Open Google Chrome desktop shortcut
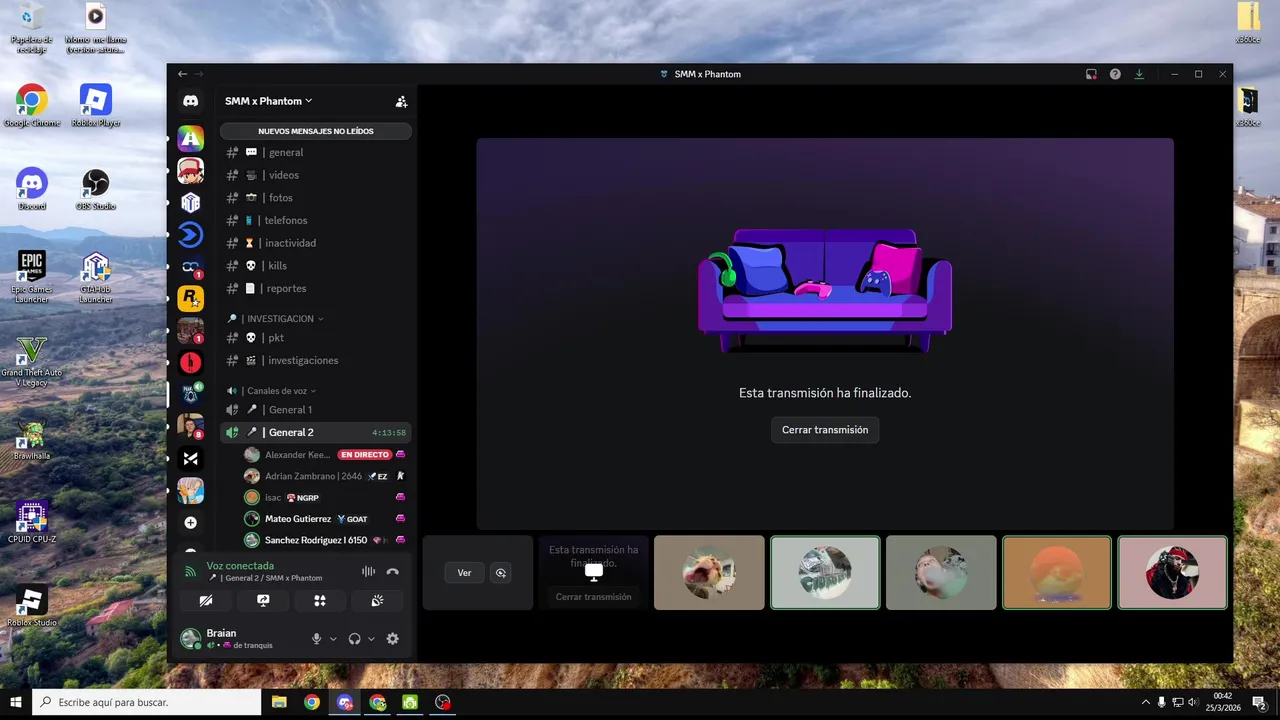 click(31, 105)
